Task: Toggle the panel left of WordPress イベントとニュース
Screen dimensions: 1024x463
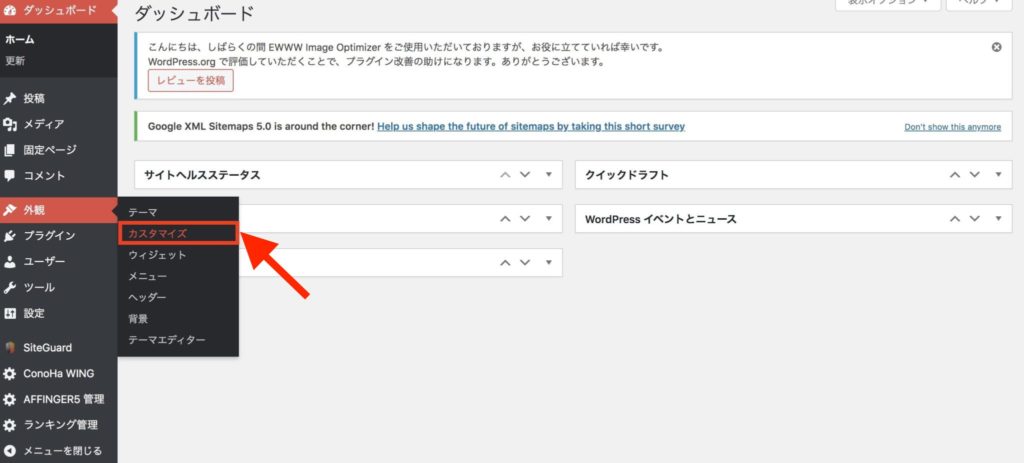Action: point(549,218)
